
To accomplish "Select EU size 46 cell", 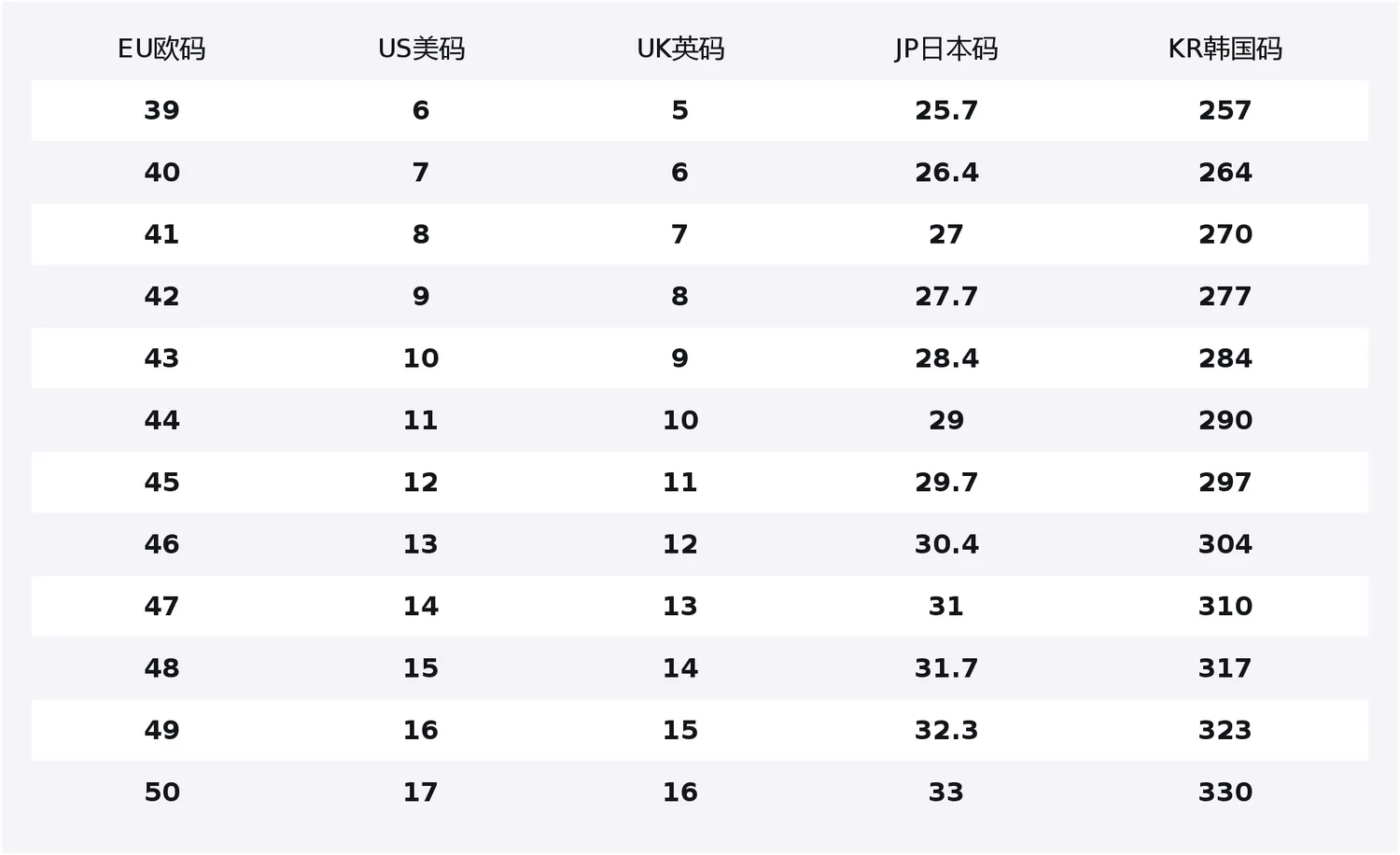I will coord(161,544).
